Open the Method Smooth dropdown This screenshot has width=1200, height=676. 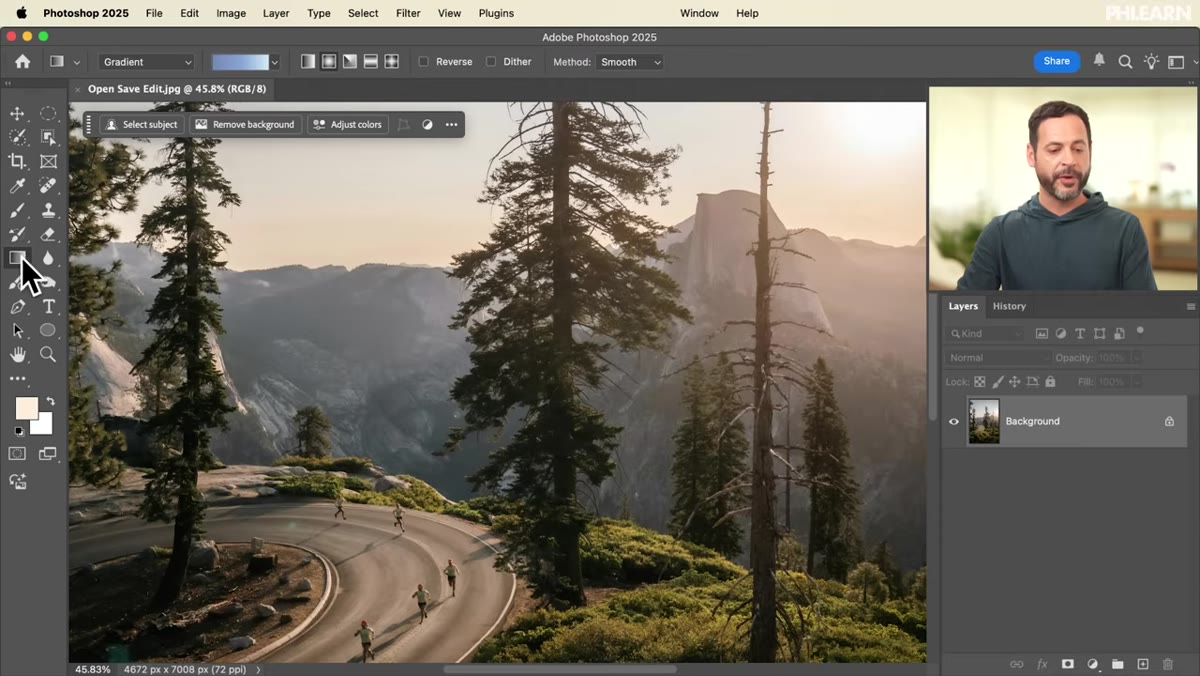[630, 62]
